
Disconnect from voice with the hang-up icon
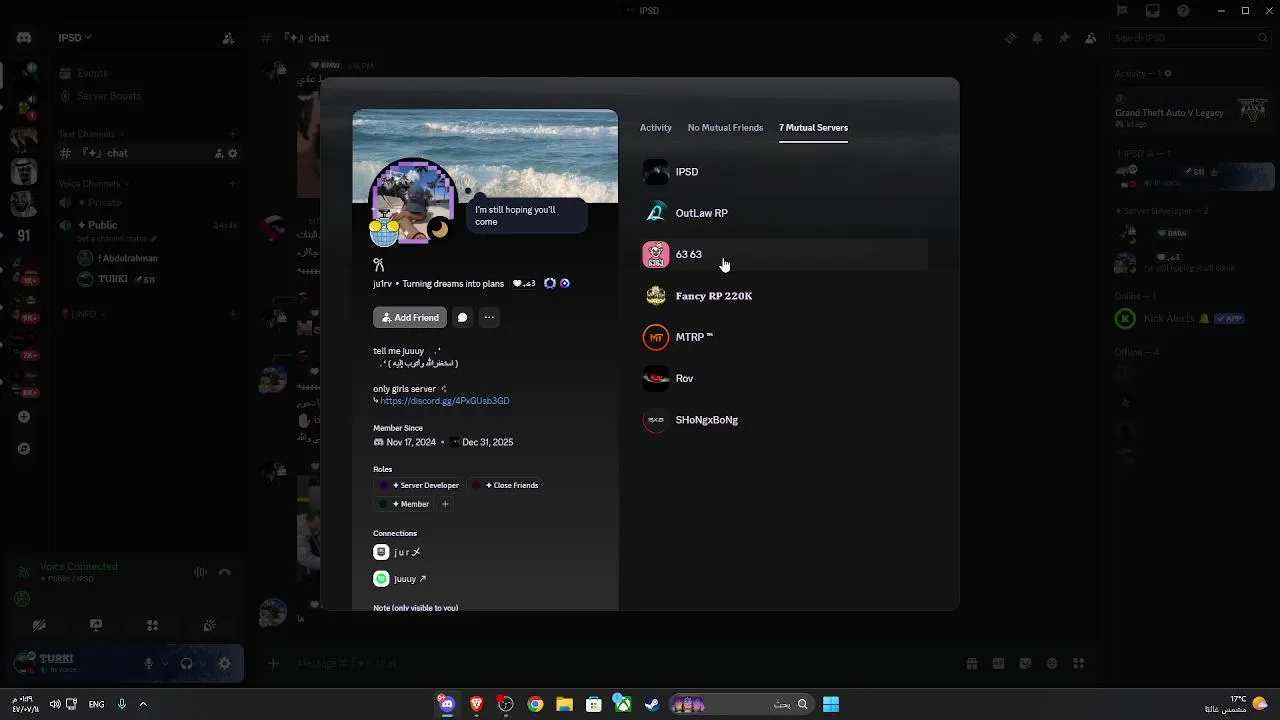coord(224,572)
